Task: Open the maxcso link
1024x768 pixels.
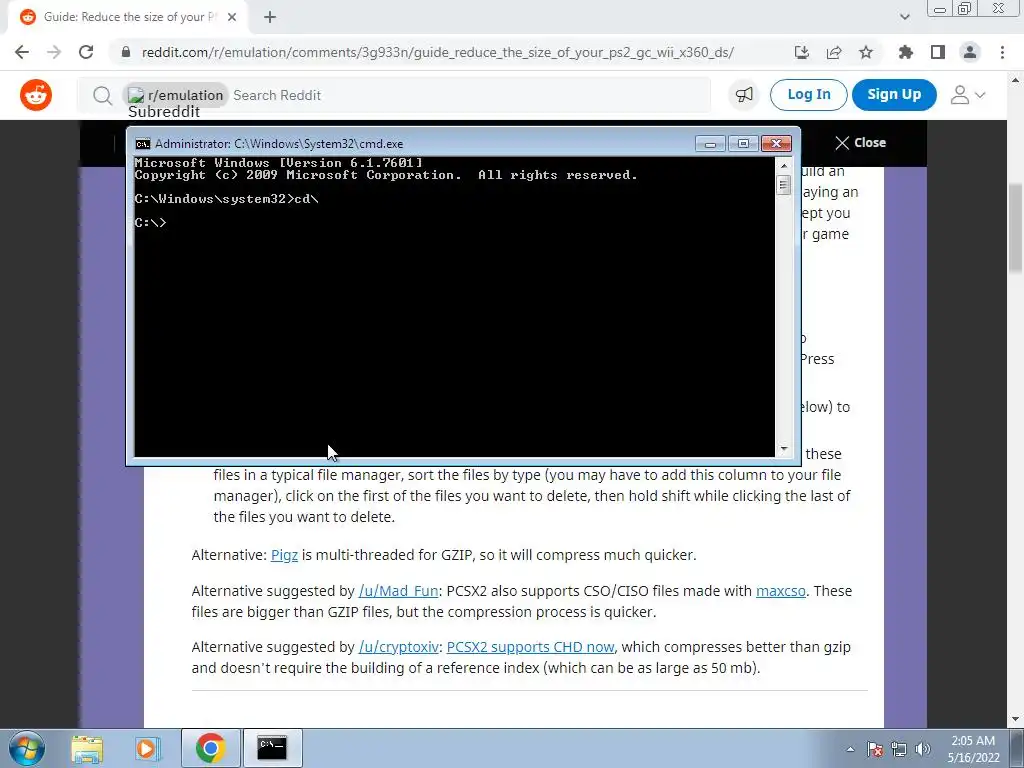Action: pyautogui.click(x=780, y=591)
